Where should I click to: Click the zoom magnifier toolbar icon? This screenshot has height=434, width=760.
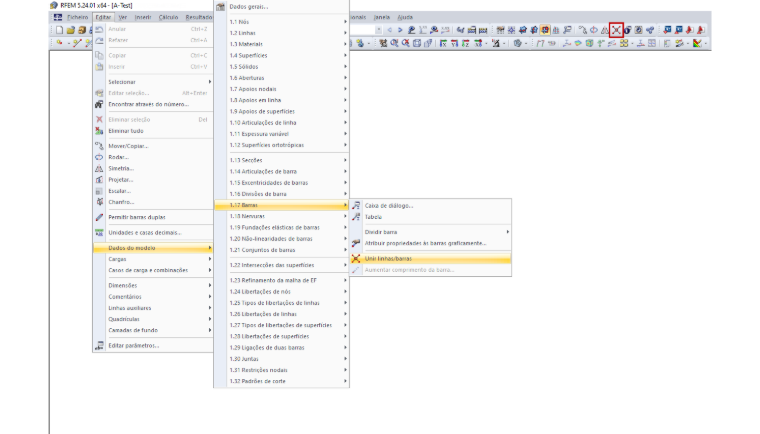[394, 43]
